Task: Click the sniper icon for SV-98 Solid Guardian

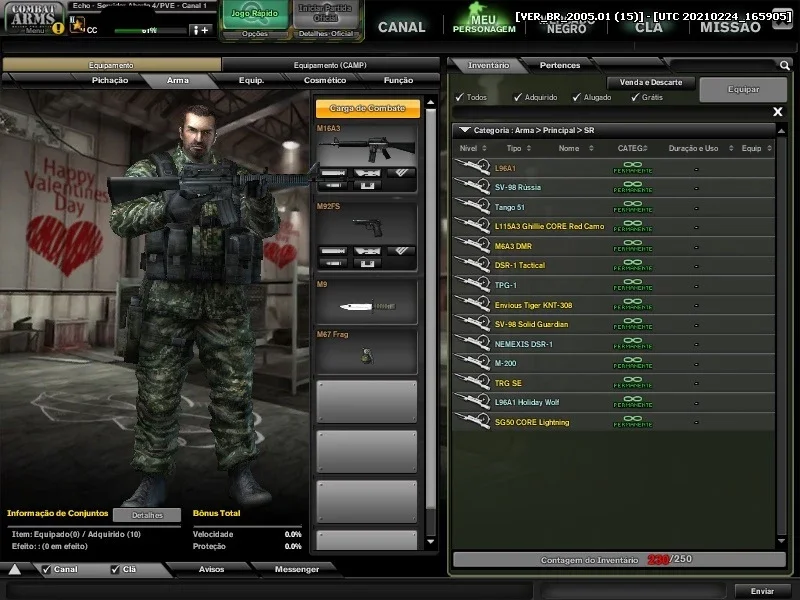Action: [x=472, y=323]
